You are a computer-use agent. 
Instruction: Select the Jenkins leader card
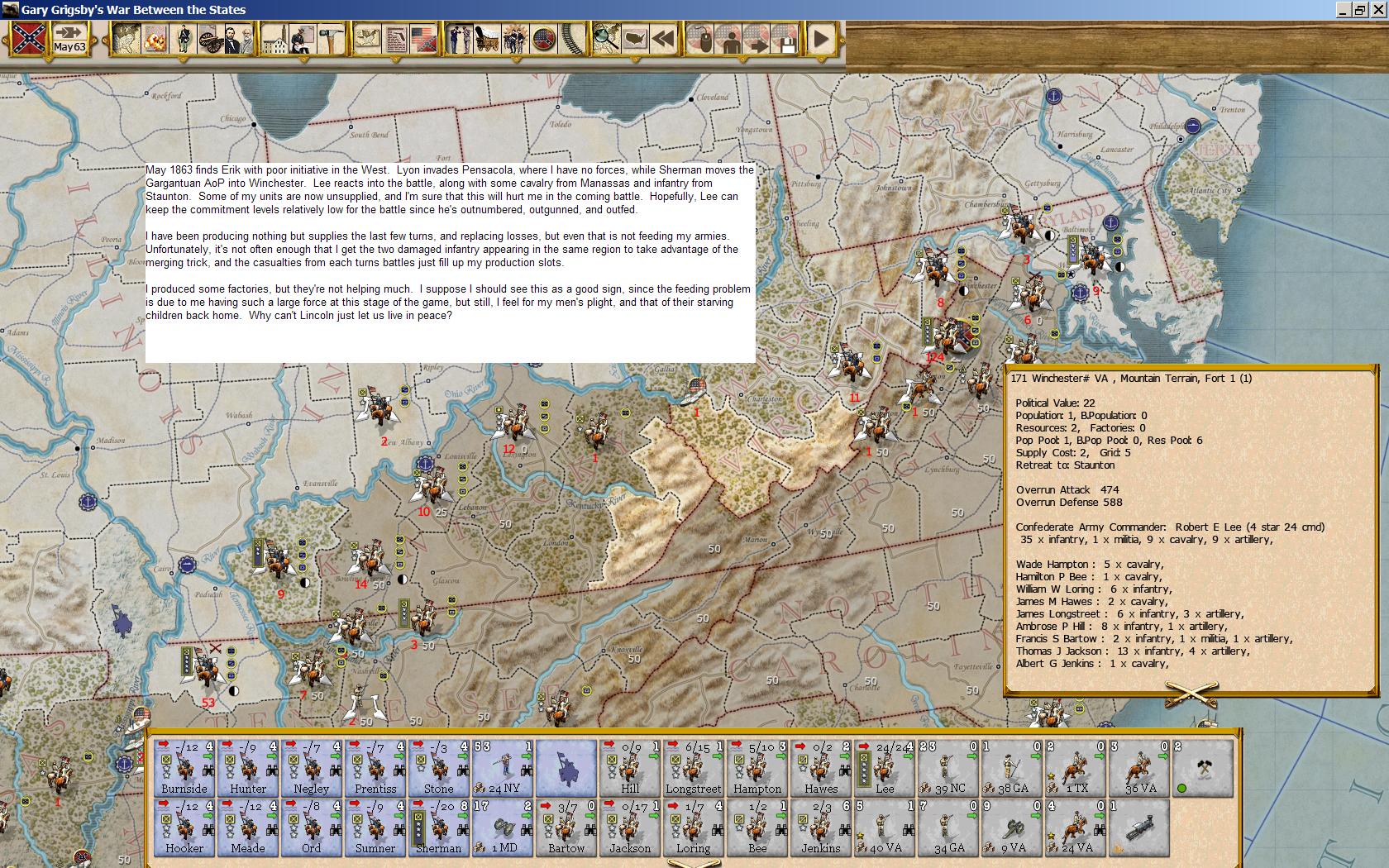(x=821, y=827)
